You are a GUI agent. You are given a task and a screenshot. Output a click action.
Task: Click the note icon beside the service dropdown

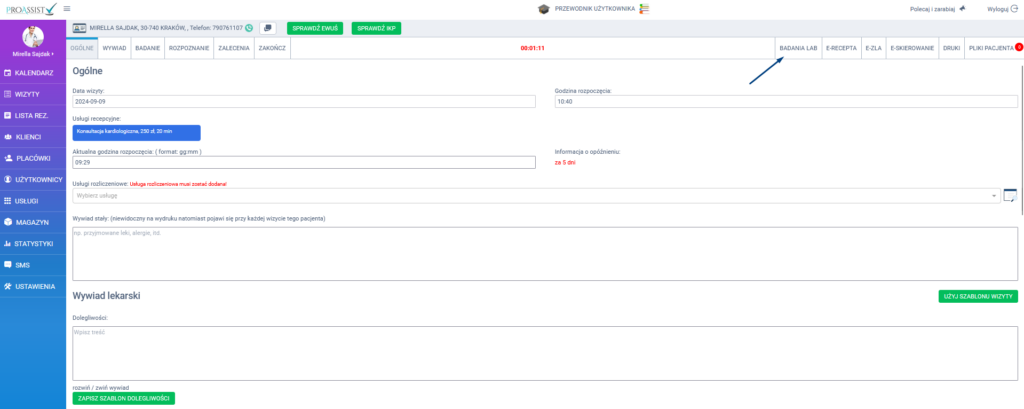coord(1010,195)
